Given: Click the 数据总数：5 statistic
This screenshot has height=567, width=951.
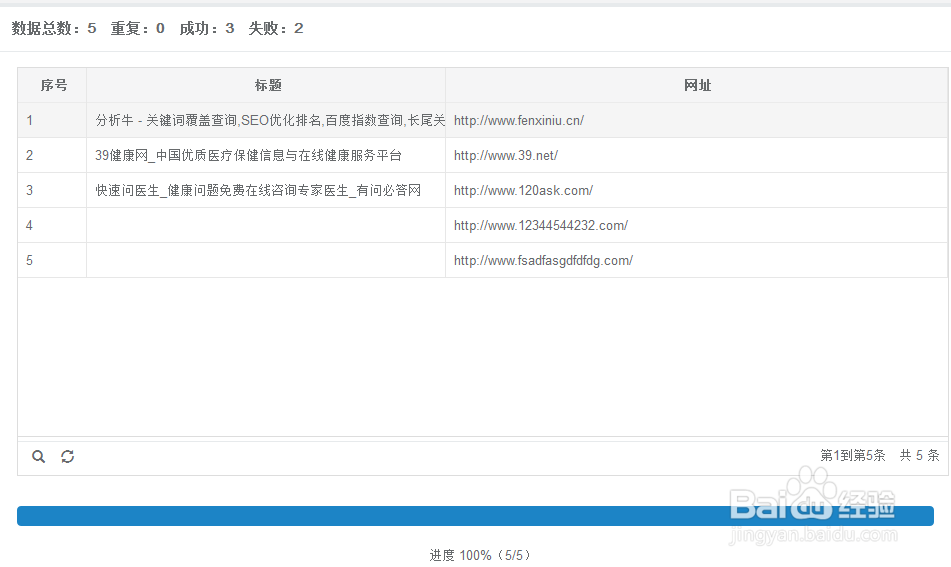Looking at the screenshot, I should (x=54, y=29).
